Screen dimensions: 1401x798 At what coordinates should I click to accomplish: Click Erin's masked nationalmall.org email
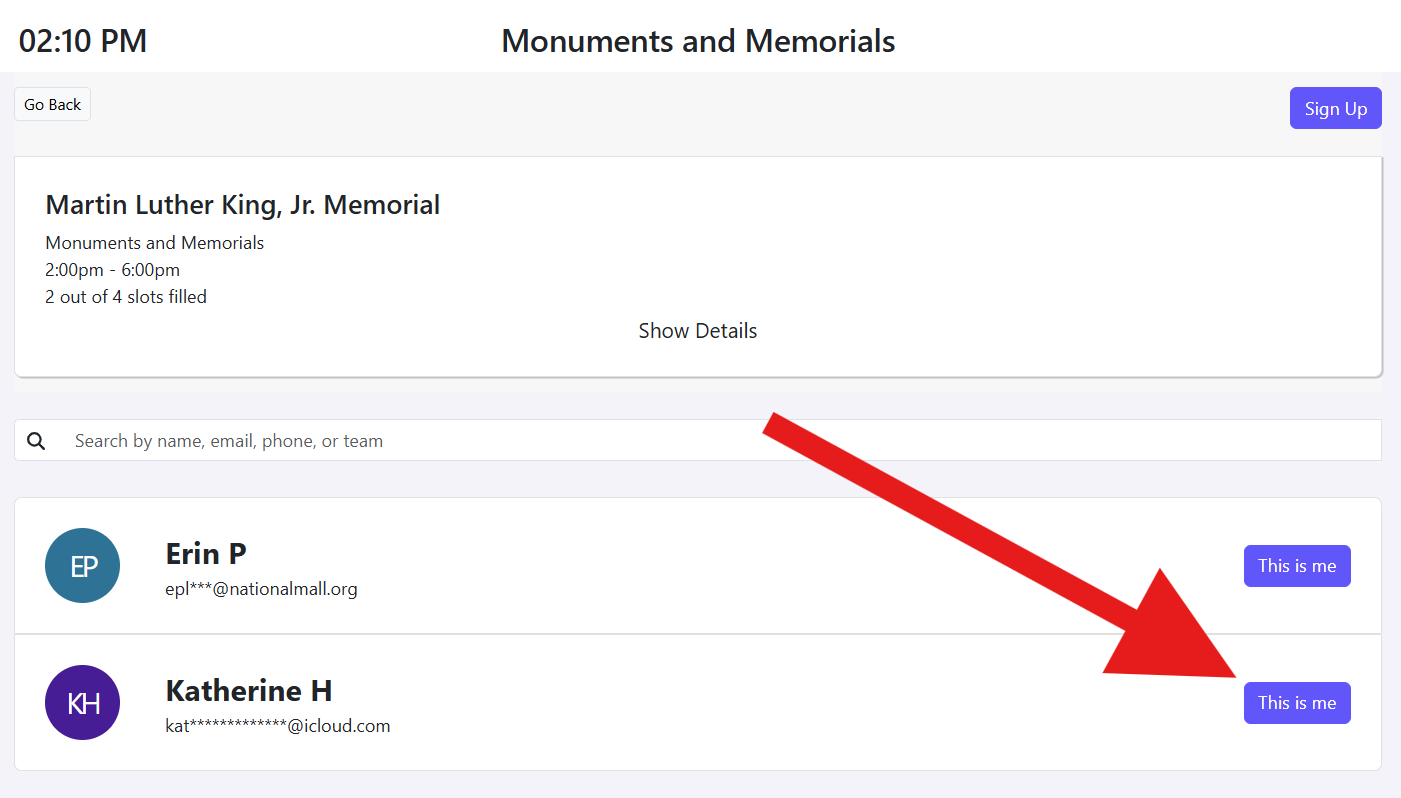[261, 589]
